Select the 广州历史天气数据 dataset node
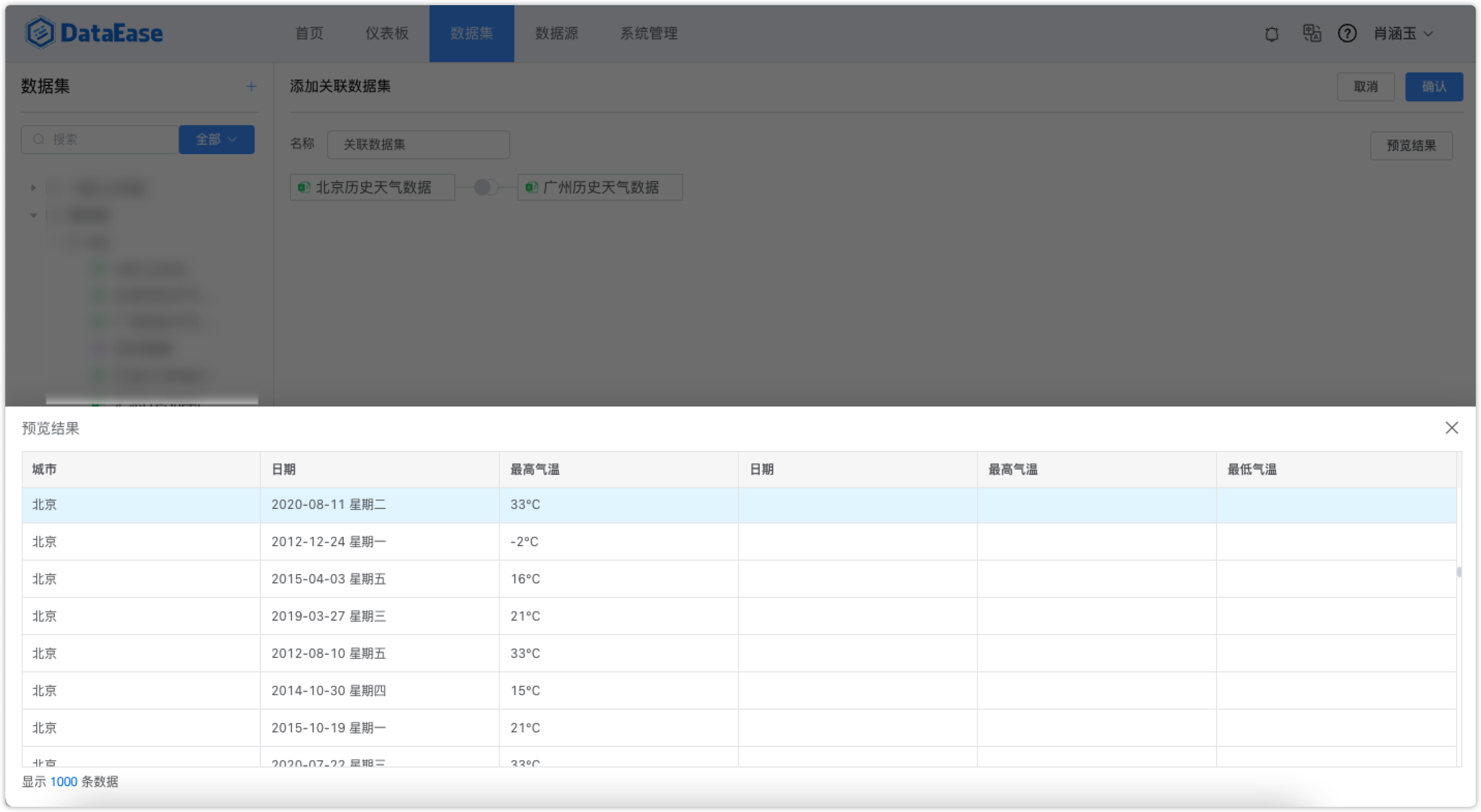Viewport: 1481px width, 812px height. click(x=600, y=187)
